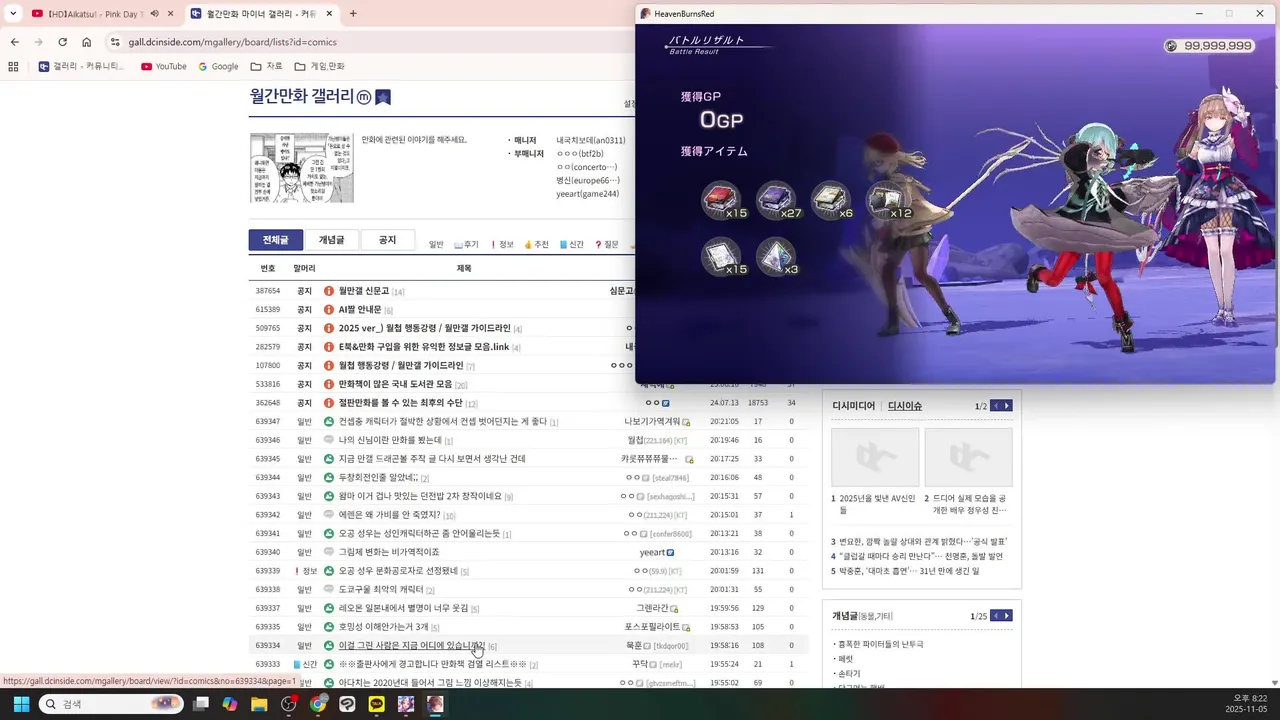This screenshot has width=1280, height=720.
Task: Open second 디시이슈 thumbnail image
Action: pyautogui.click(x=968, y=458)
